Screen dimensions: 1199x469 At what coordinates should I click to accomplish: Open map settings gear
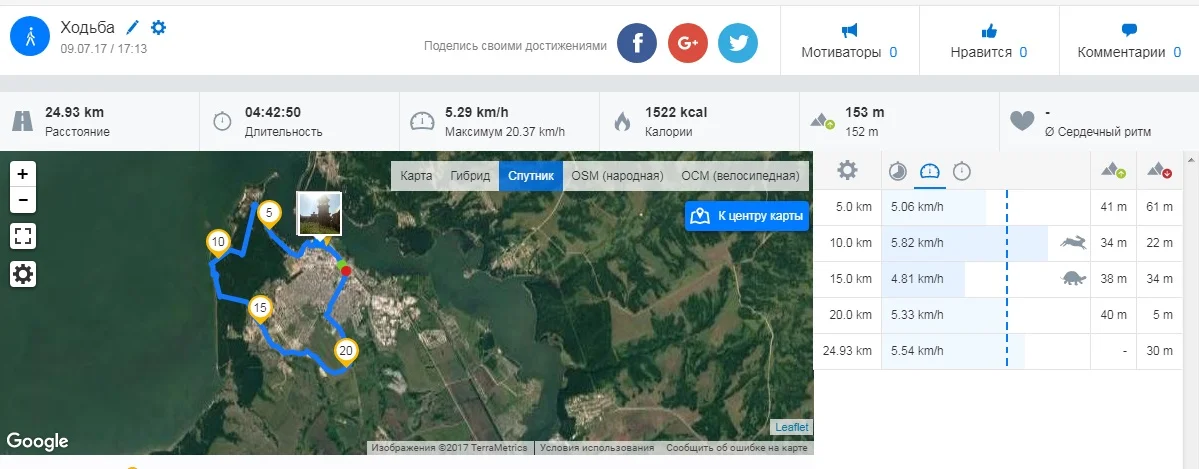click(23, 274)
